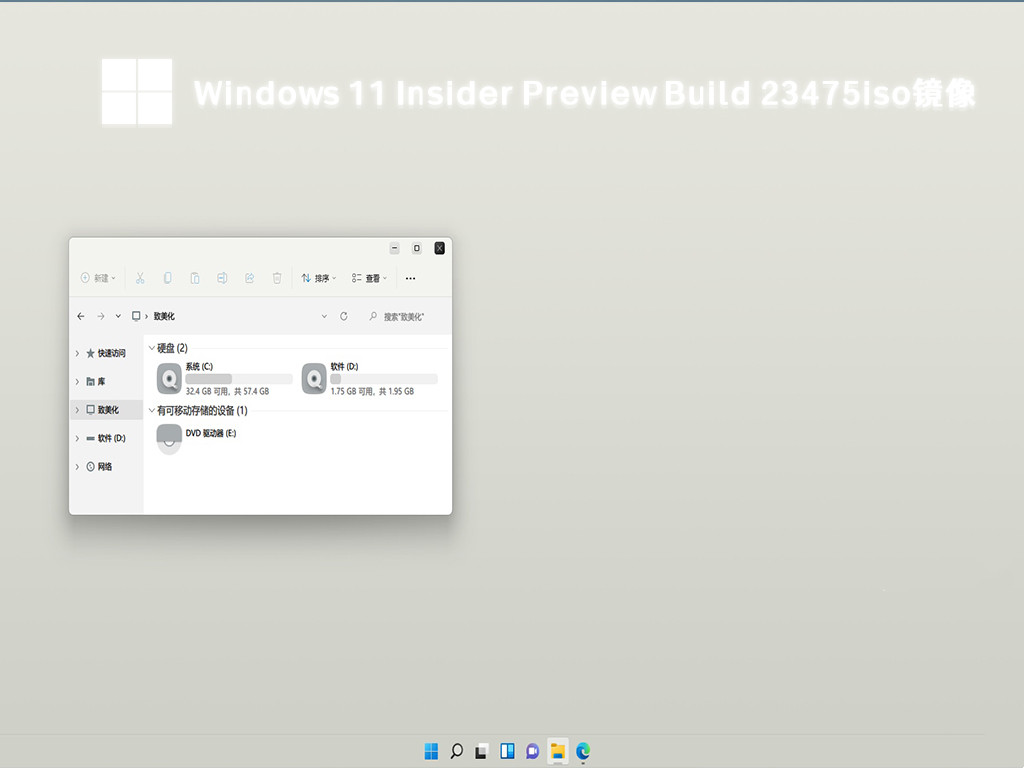Screen dimensions: 1024x768
Task: Click the Copy icon in the toolbar
Action: [x=167, y=277]
